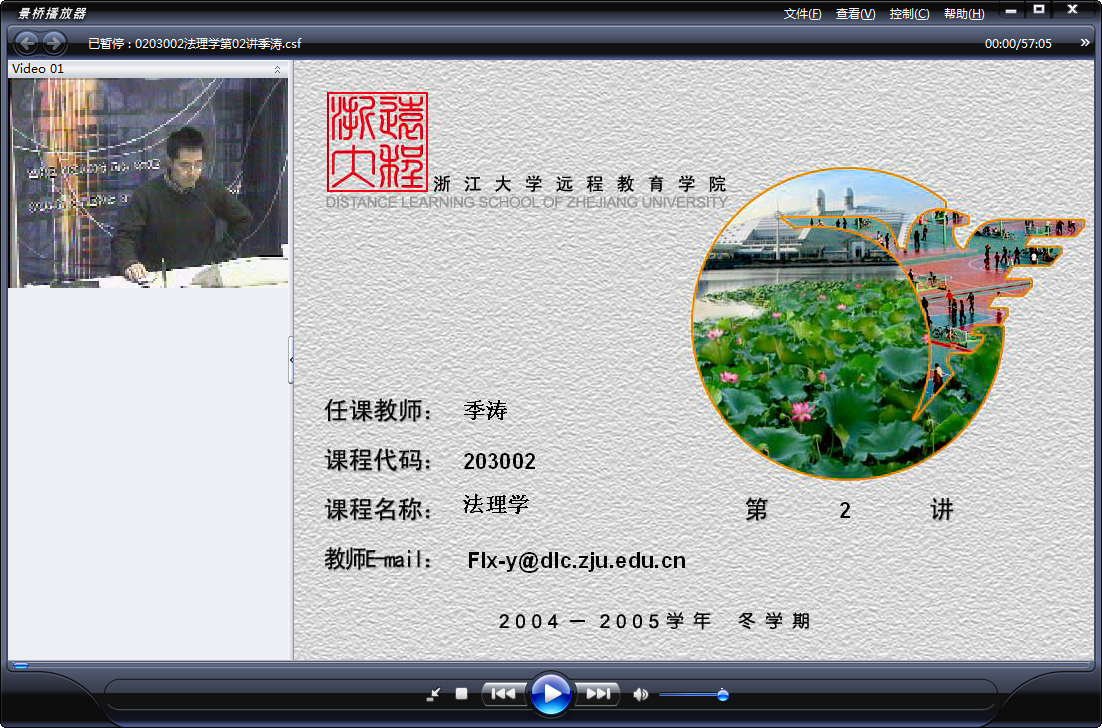
Task: Adjust the volume slider handle
Action: coord(722,695)
